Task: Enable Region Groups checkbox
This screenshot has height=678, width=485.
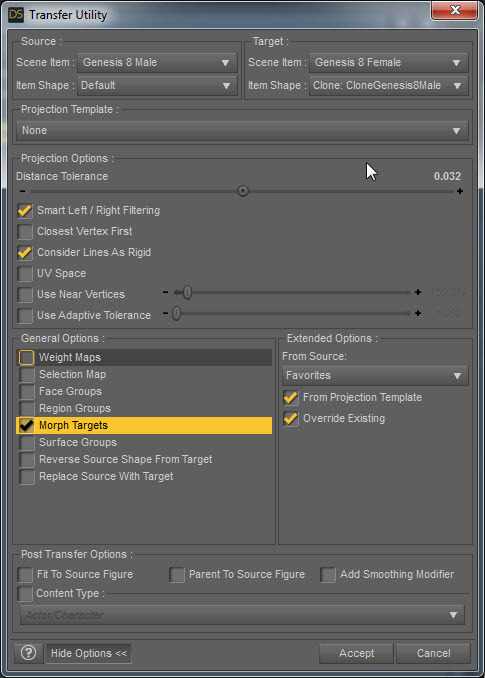Action: click(x=26, y=408)
